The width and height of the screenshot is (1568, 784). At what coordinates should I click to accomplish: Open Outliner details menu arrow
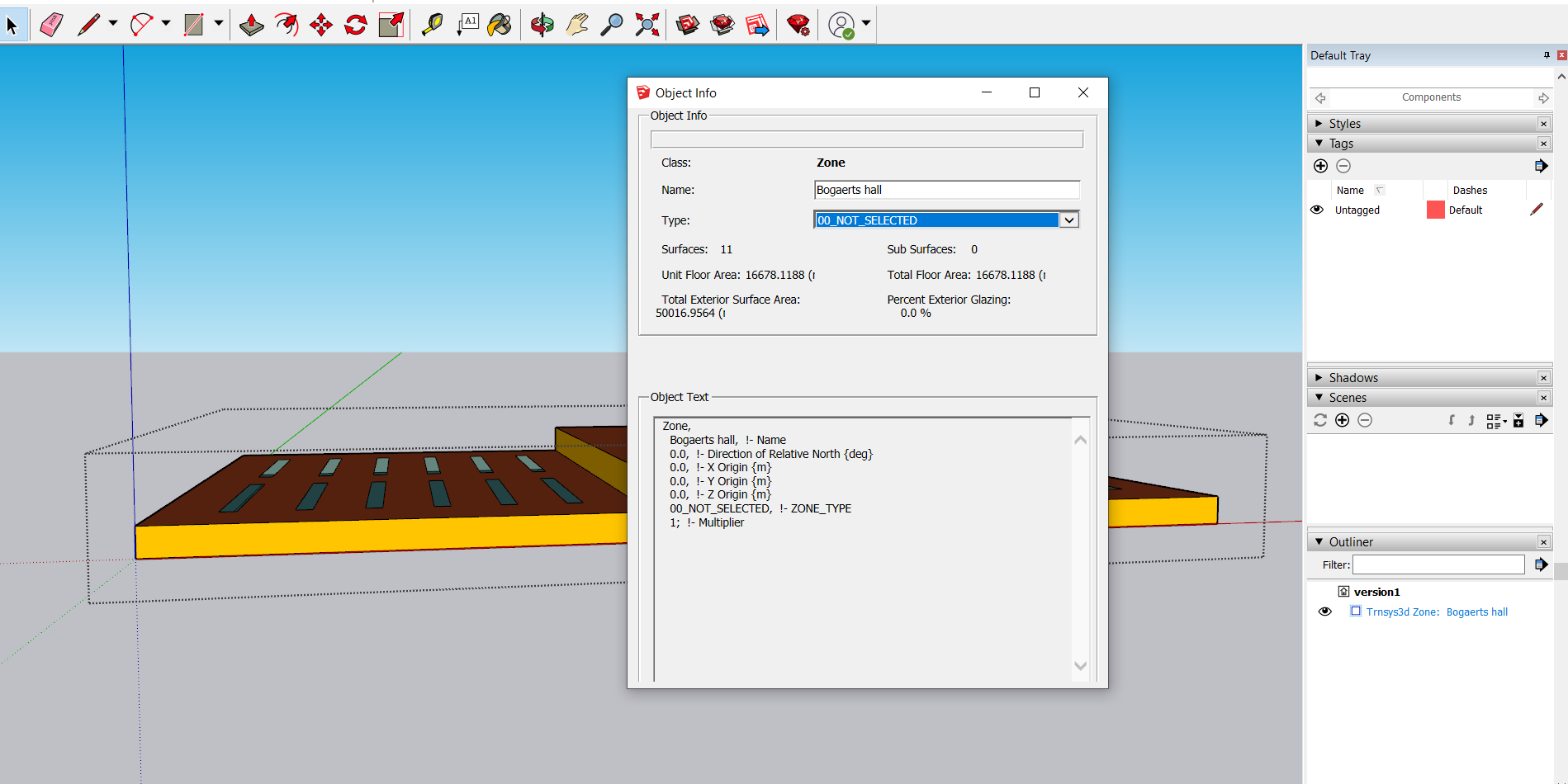[1541, 564]
